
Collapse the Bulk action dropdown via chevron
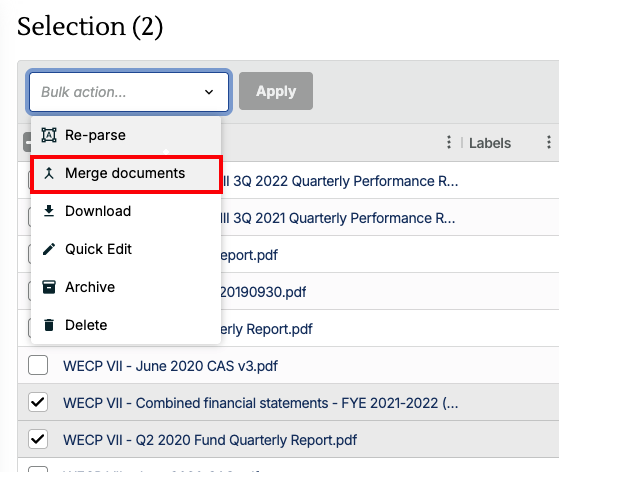coord(209,92)
